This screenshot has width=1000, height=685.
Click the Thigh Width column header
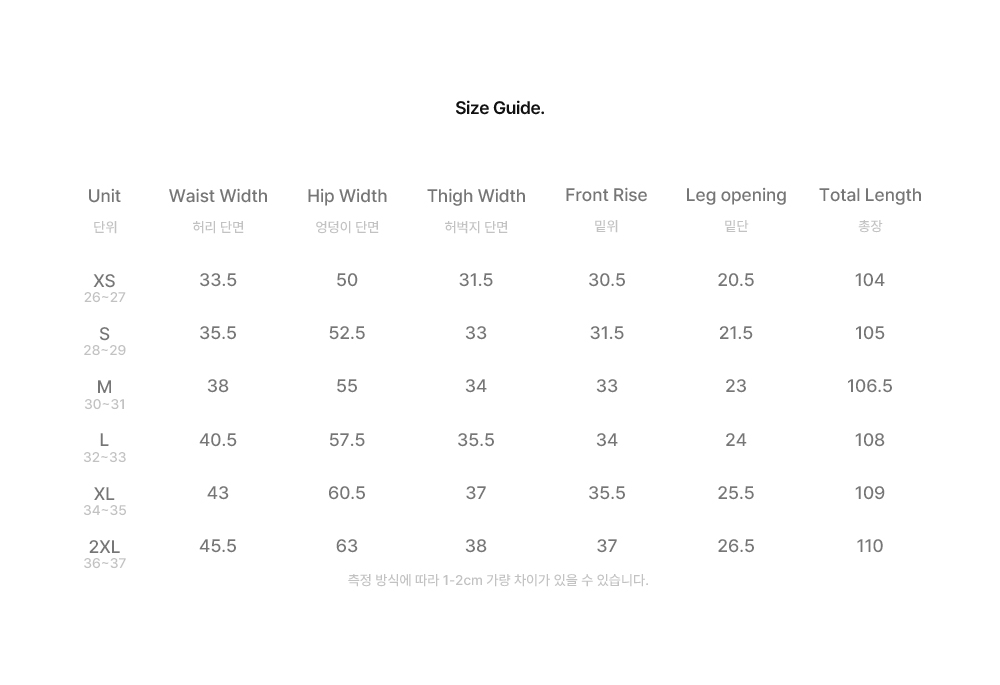[476, 196]
